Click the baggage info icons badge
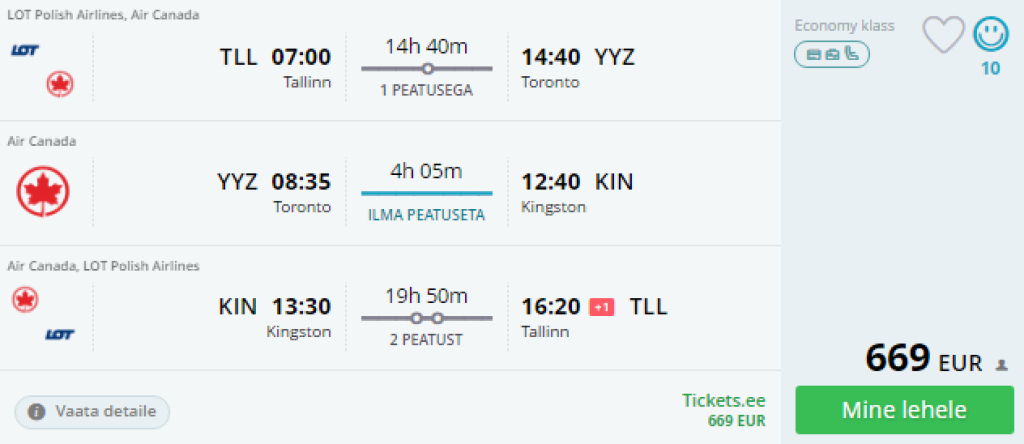 (832, 54)
